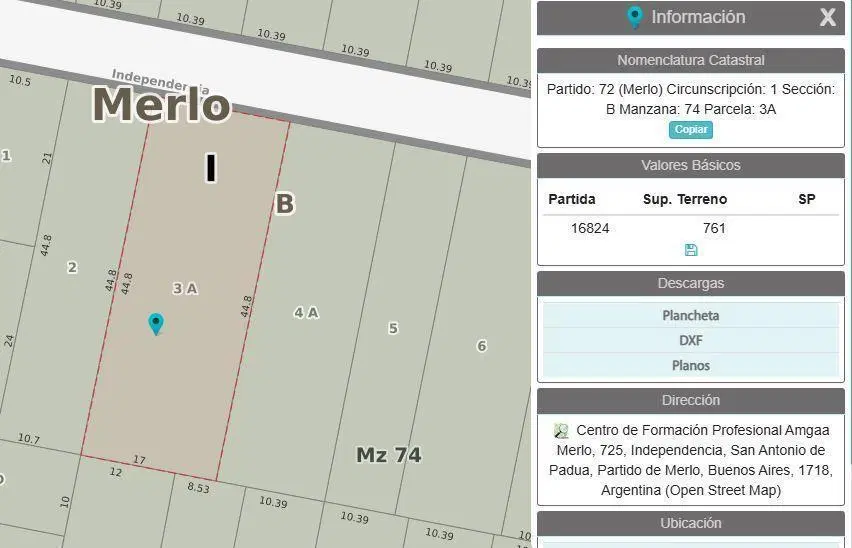Screen dimensions: 852x548
Task: Click the Dirección section header
Action: [691, 400]
